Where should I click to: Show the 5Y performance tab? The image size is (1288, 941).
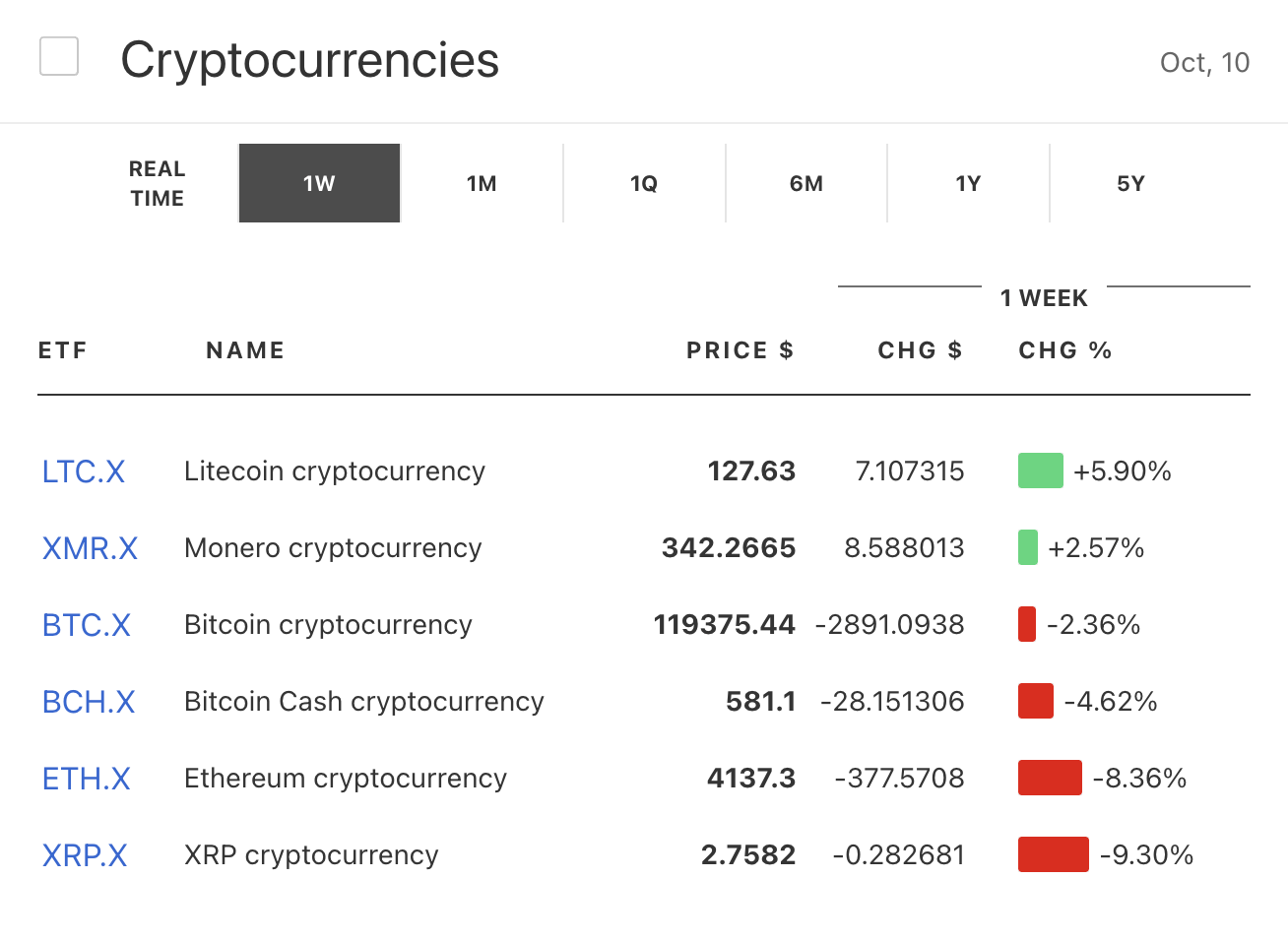click(x=1130, y=184)
